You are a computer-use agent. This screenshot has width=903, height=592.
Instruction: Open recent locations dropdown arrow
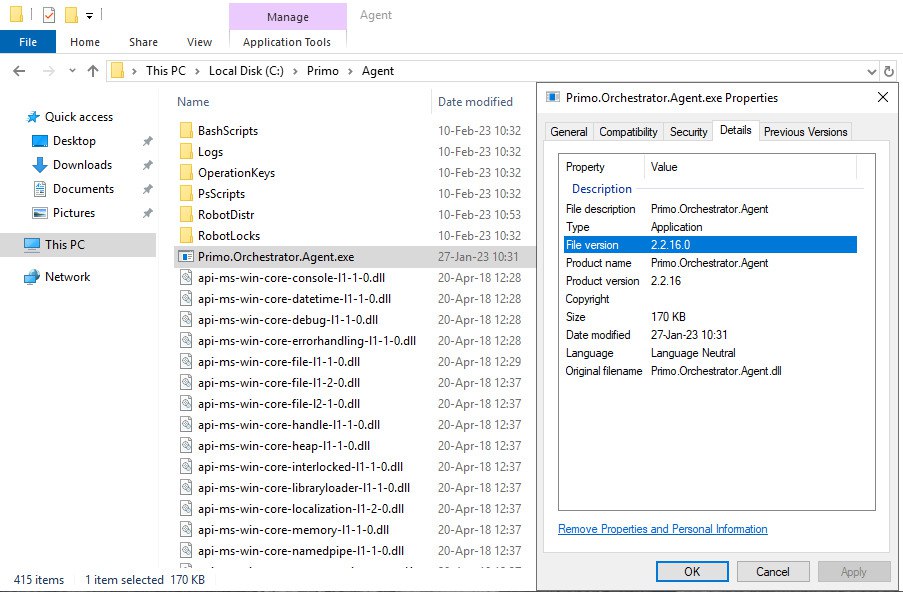72,71
